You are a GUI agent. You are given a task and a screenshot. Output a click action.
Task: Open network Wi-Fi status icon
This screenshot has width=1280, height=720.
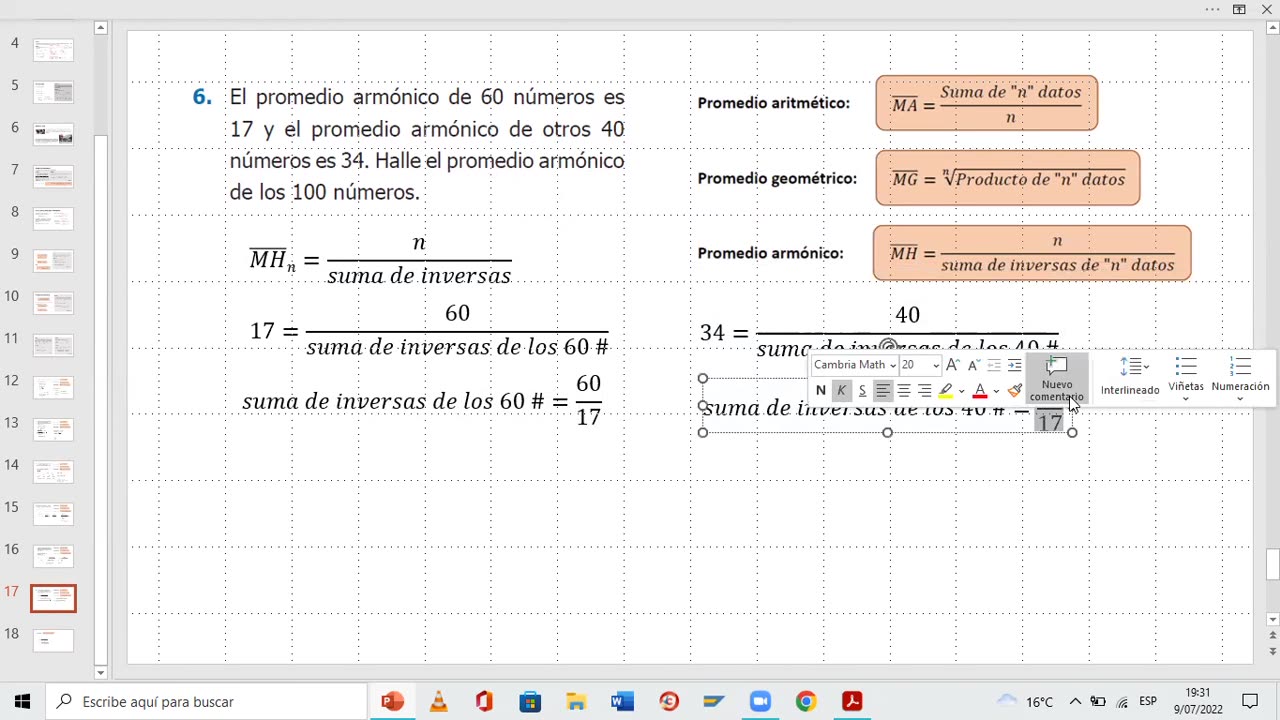point(1122,702)
